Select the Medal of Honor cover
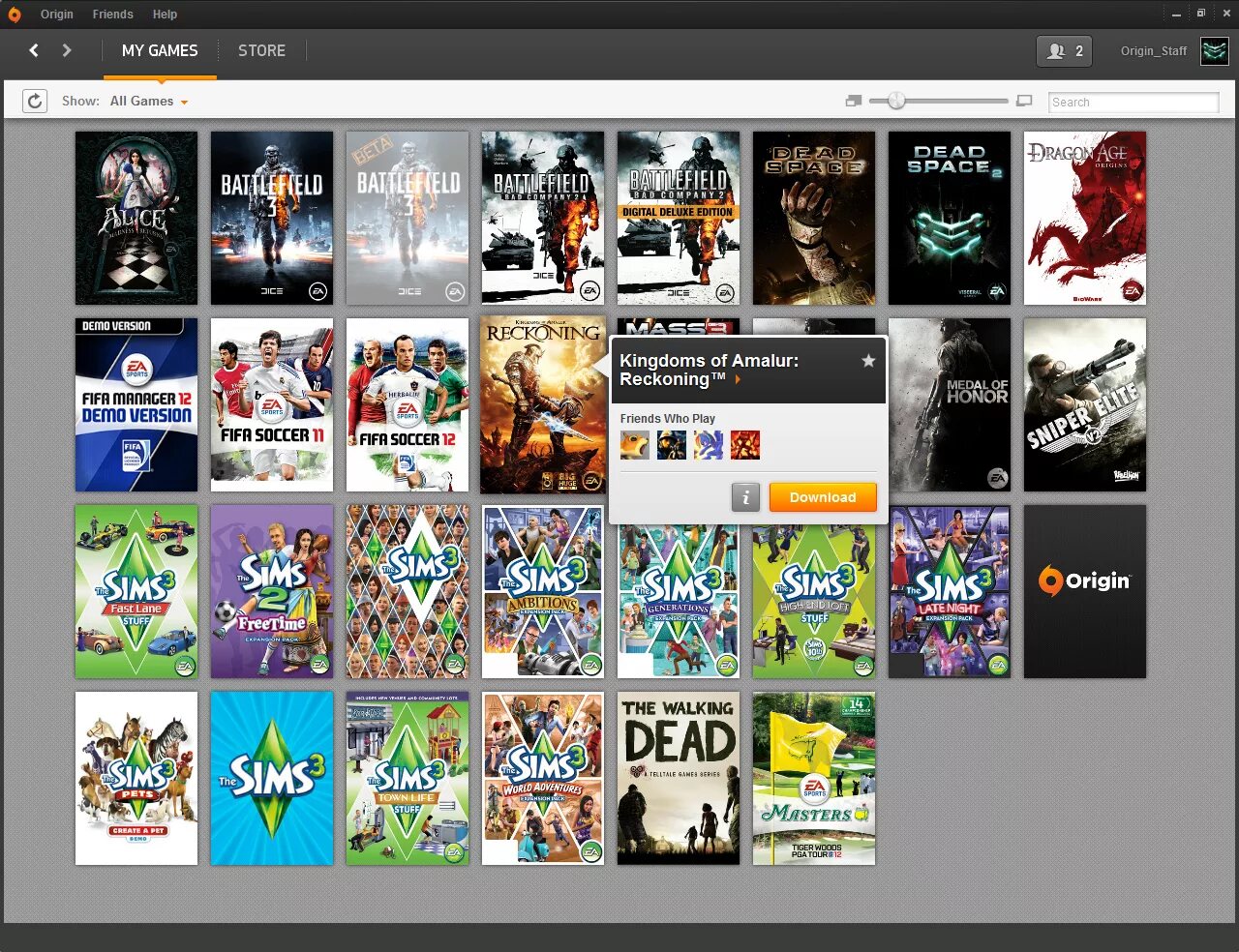Viewport: 1239px width, 952px height. (950, 405)
